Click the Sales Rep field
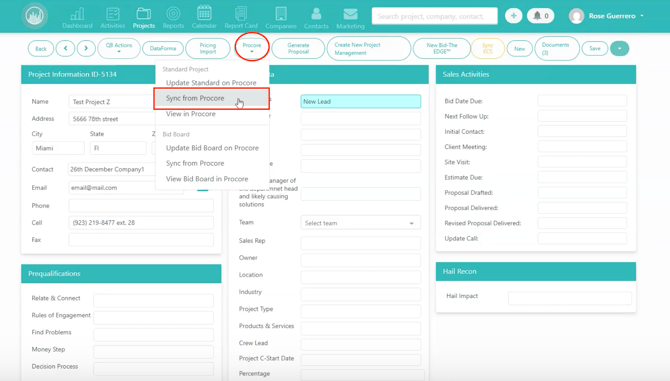The height and width of the screenshot is (381, 670). pos(360,243)
